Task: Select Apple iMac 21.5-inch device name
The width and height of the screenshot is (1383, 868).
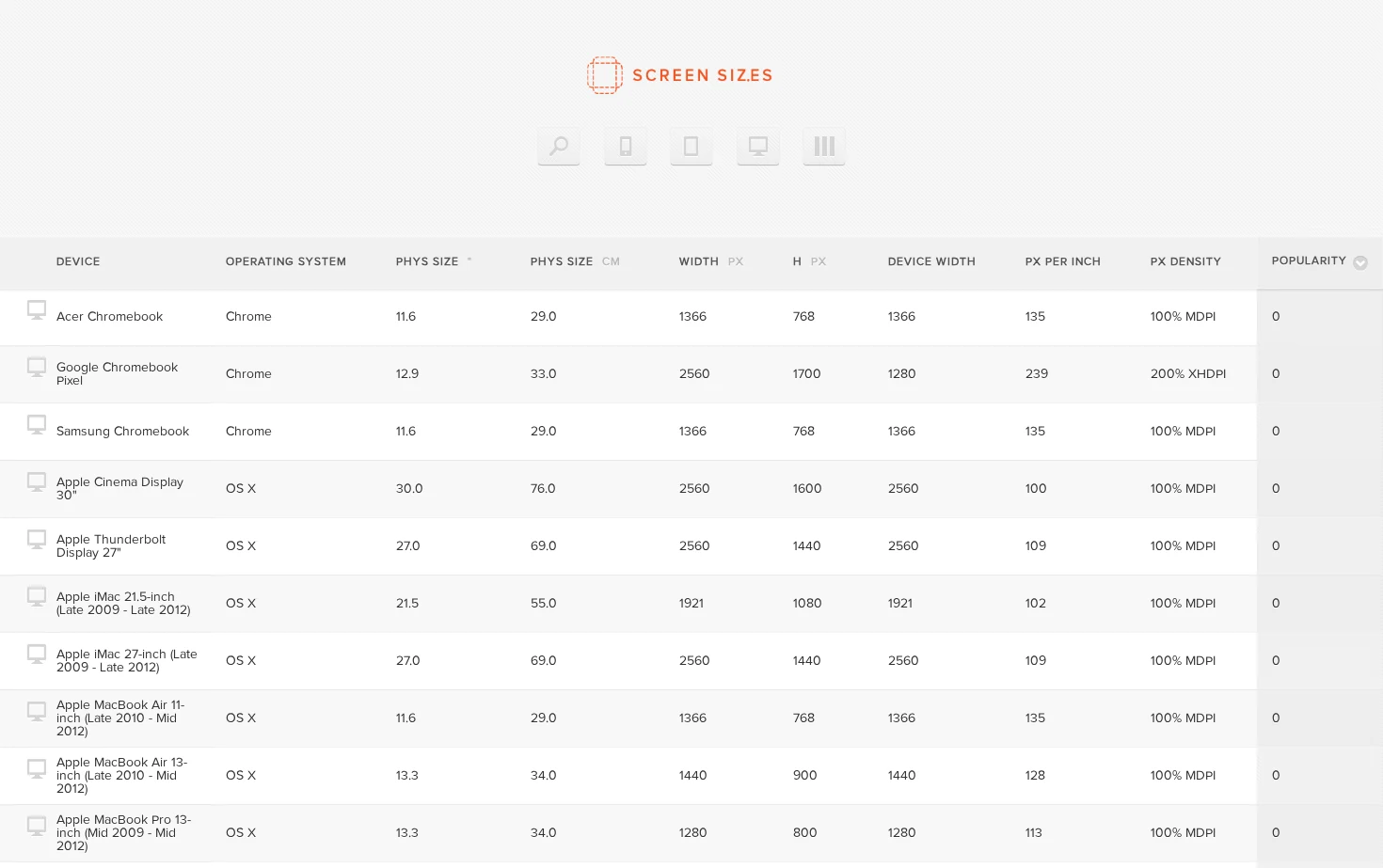Action: click(123, 603)
